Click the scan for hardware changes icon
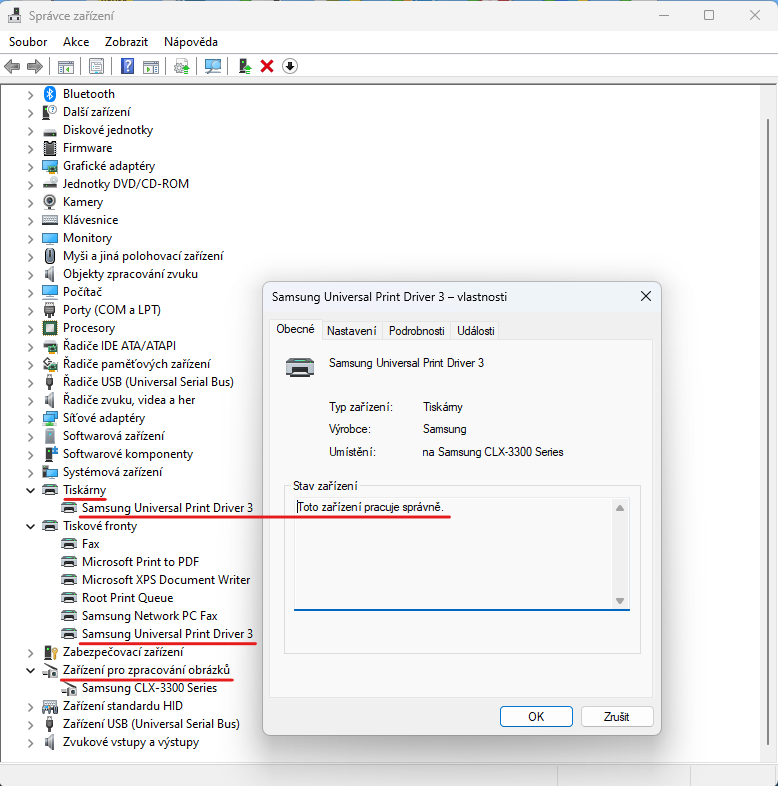Screen dimensions: 778x786 213,66
